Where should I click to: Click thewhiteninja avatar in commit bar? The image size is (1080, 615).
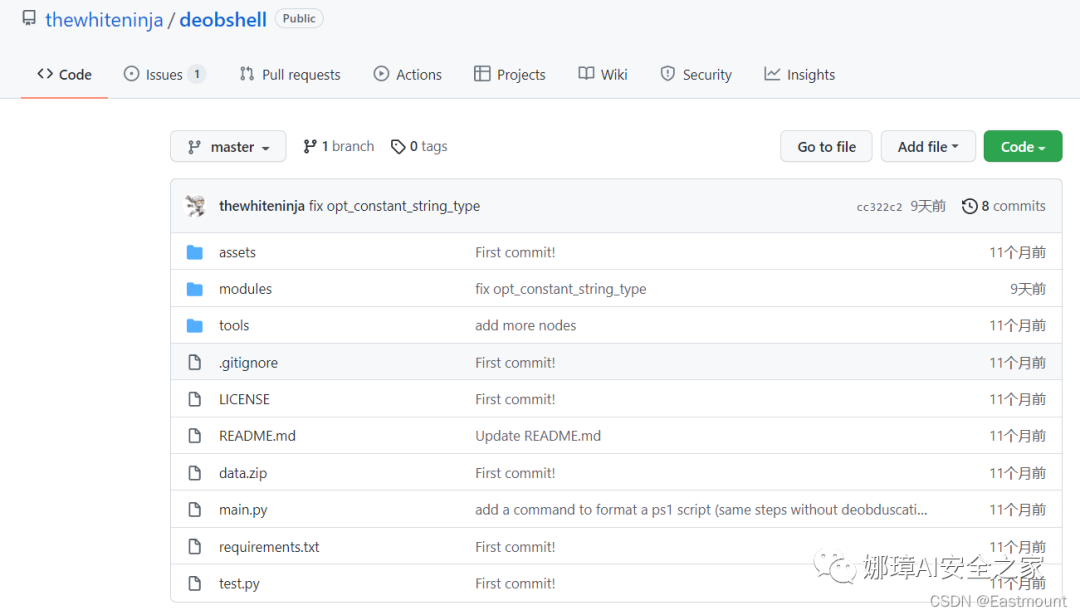(x=196, y=206)
